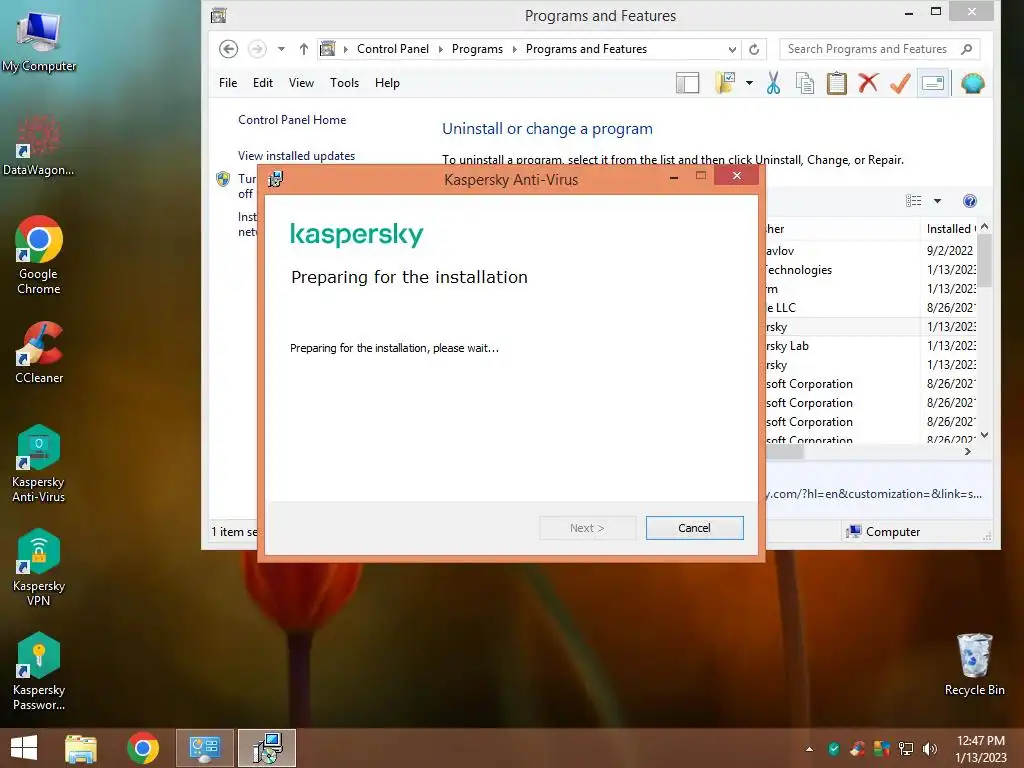Open the Recycle Bin

pyautogui.click(x=974, y=665)
